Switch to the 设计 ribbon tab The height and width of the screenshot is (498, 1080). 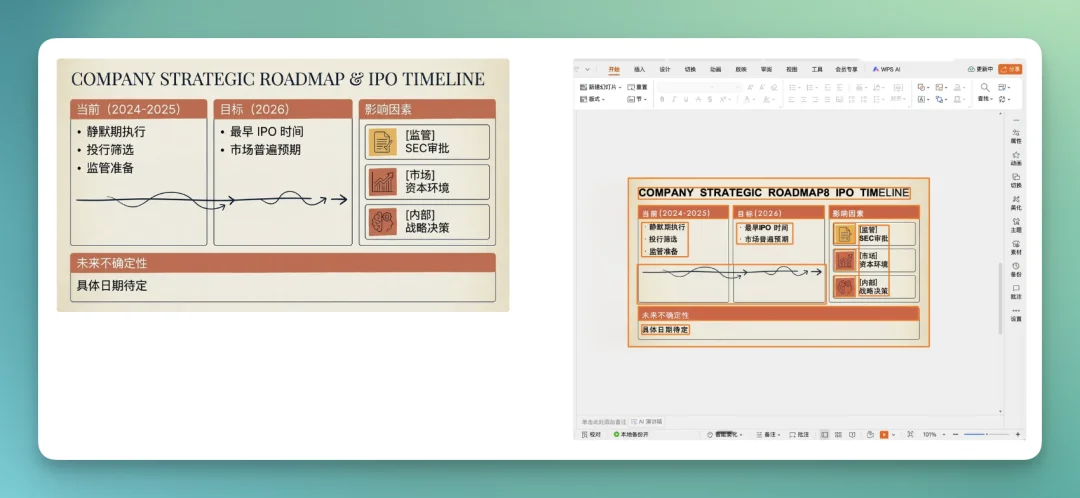[665, 70]
